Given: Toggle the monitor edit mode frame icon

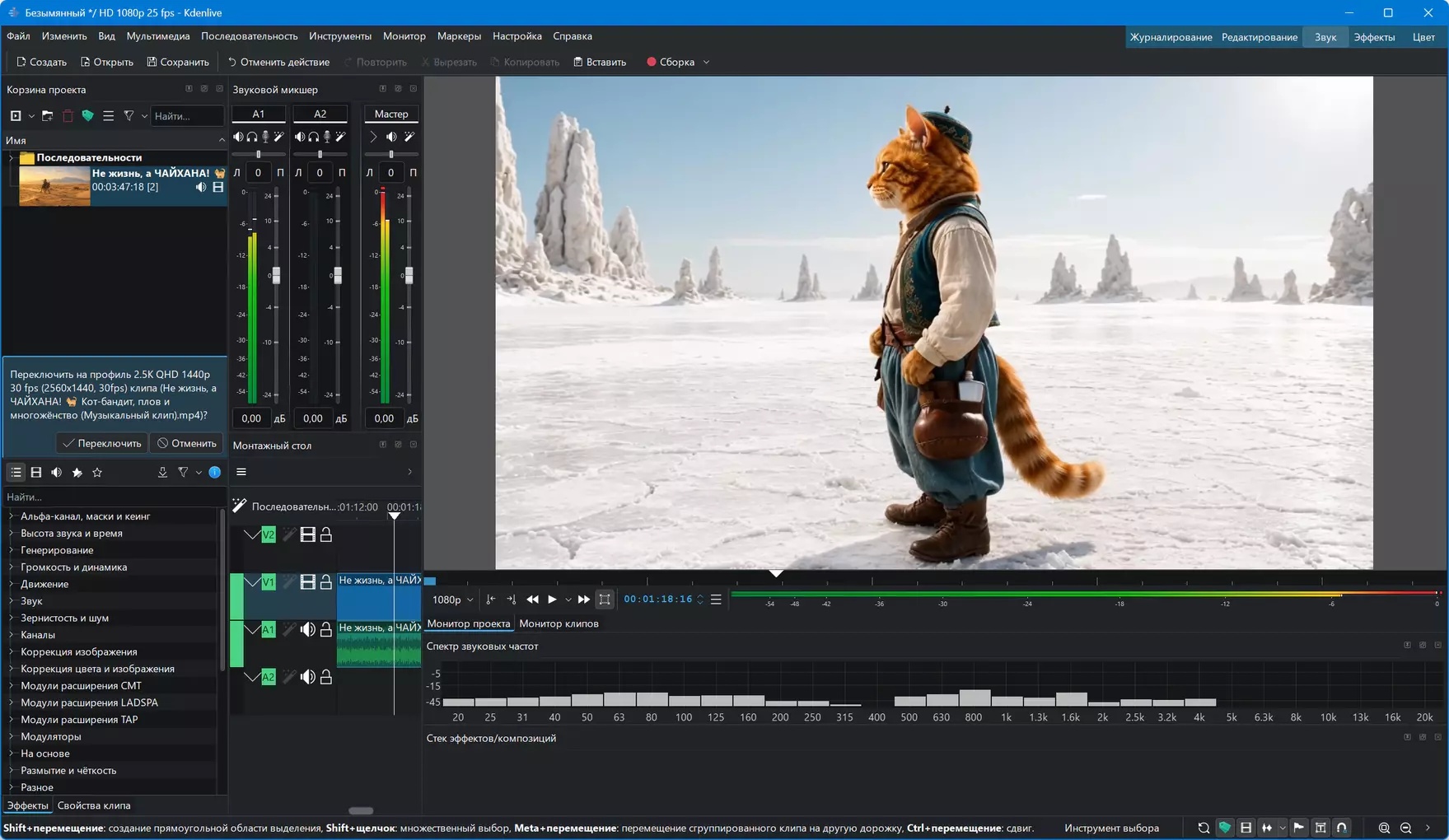Looking at the screenshot, I should click(605, 600).
